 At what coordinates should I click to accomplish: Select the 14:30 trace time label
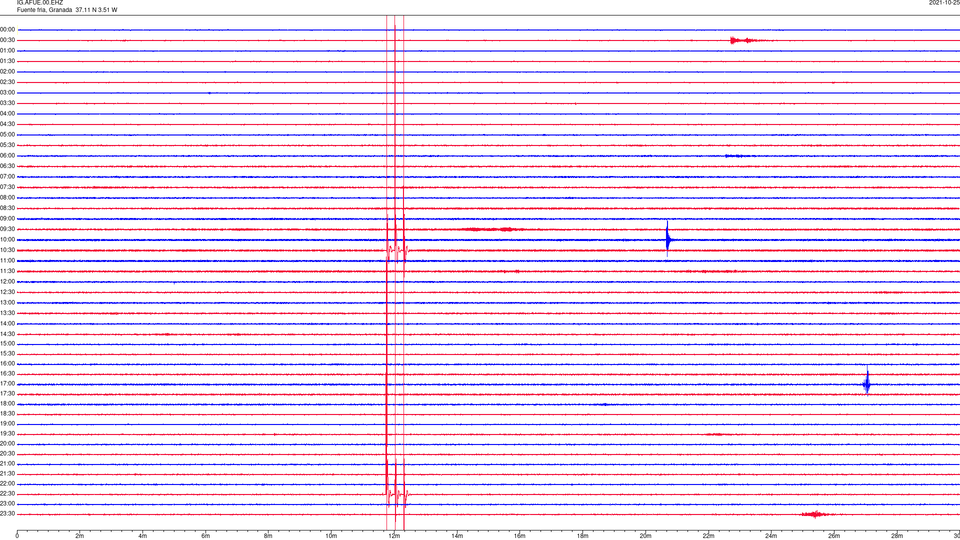coord(7,334)
